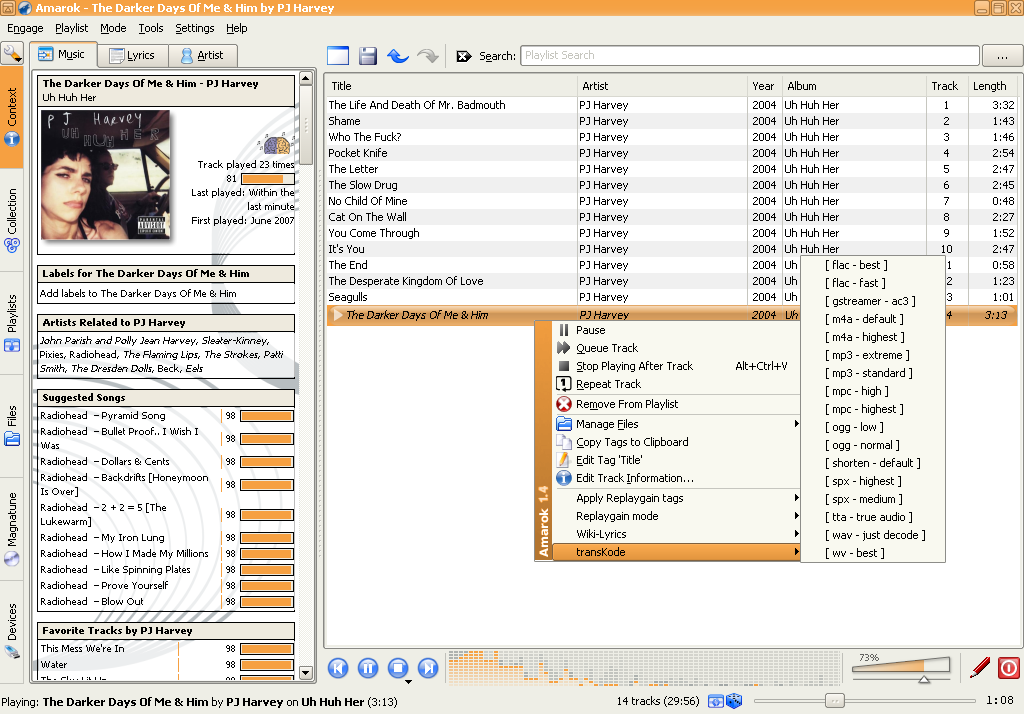Viewport: 1024px width, 714px height.
Task: Open the Magnatune sidebar panel
Action: tap(12, 529)
